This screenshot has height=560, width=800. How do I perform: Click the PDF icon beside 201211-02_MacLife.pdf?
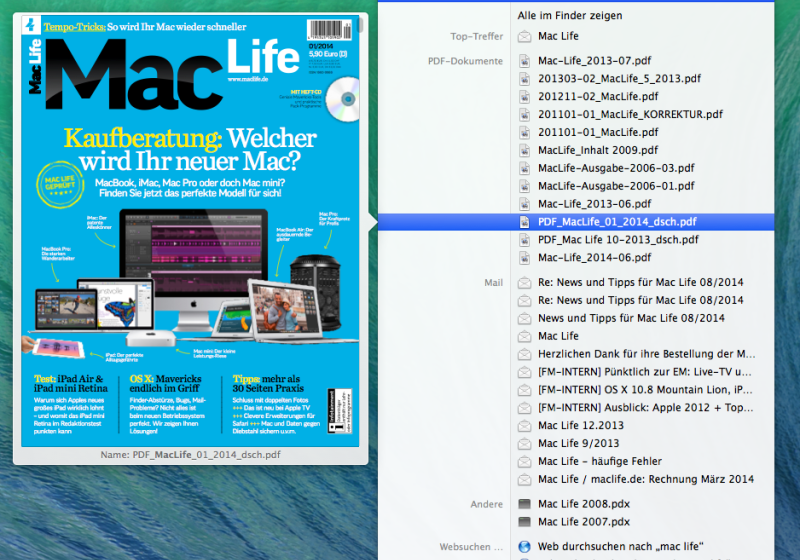point(524,96)
